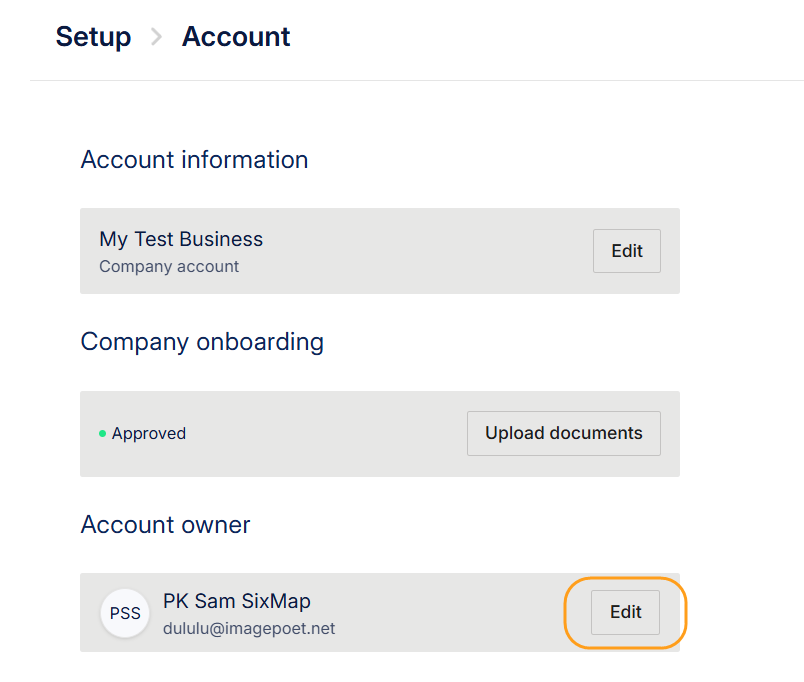Select the Company onboarding heading

(202, 342)
